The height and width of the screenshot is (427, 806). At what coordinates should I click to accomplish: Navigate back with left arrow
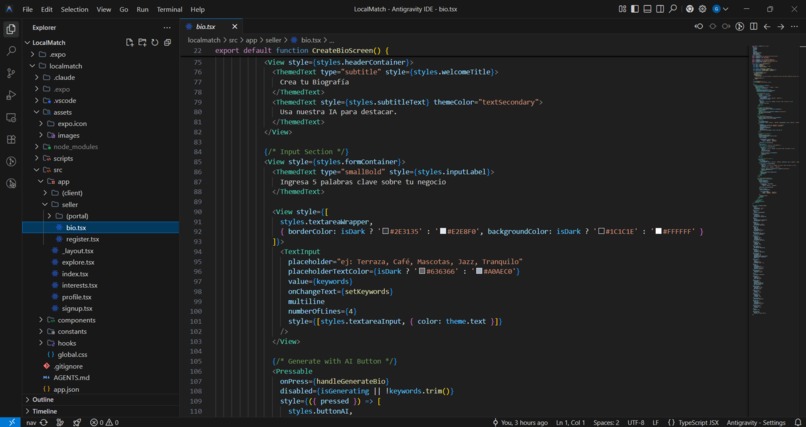tap(767, 27)
